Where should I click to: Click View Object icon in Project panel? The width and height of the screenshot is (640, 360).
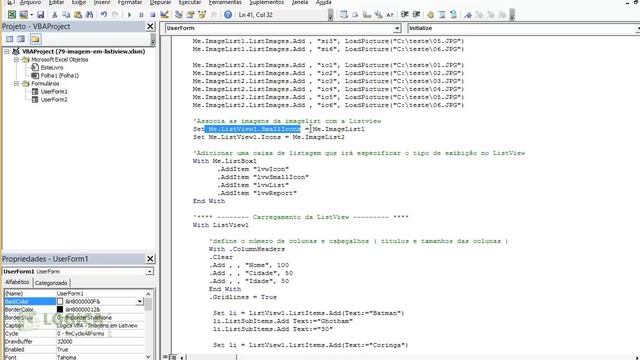21,39
